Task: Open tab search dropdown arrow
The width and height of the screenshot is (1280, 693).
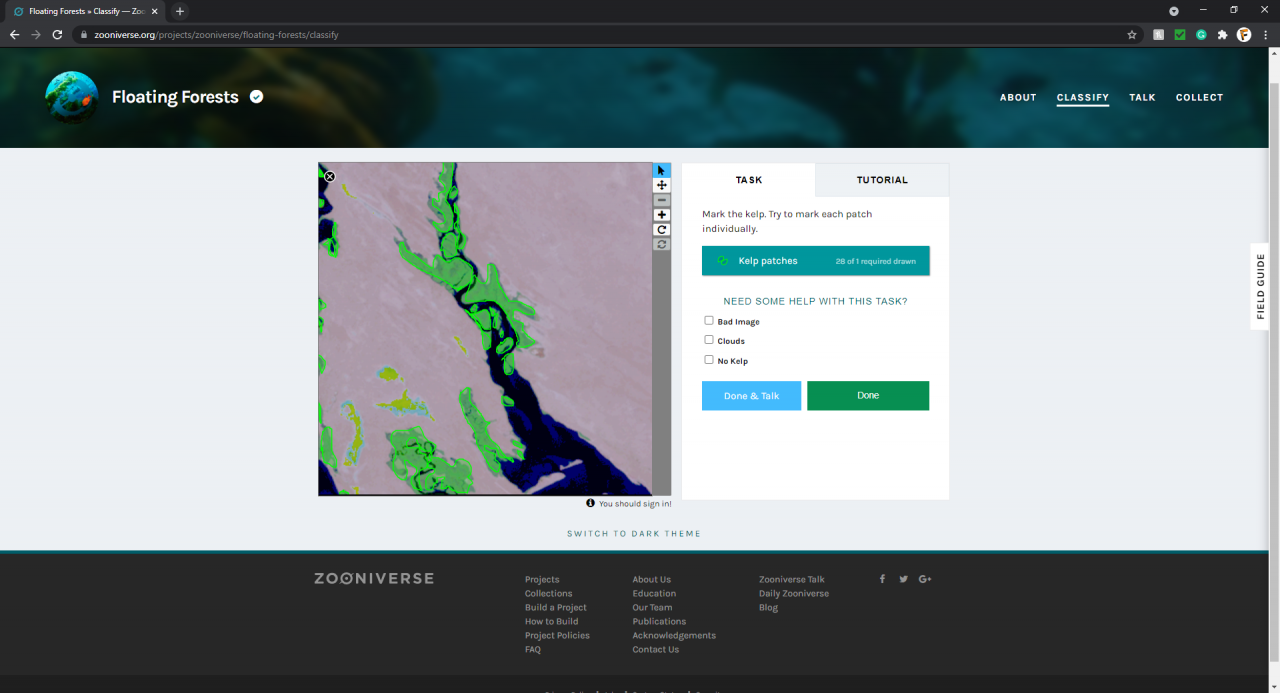Action: coord(1174,11)
